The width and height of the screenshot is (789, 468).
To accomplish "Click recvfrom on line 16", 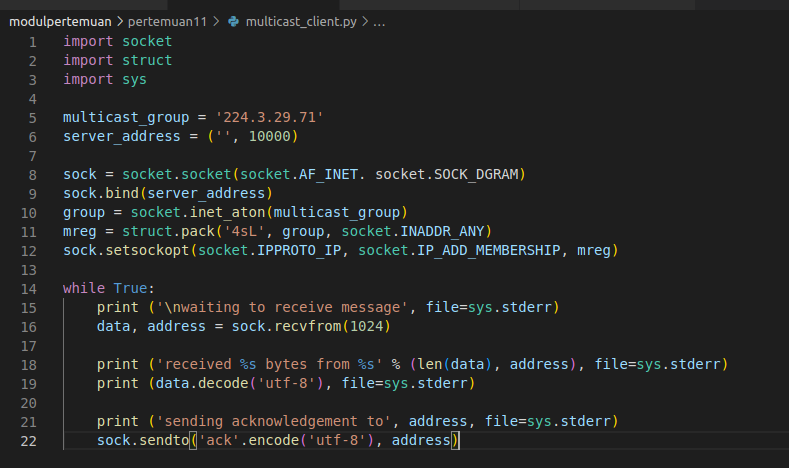I will click(x=307, y=327).
